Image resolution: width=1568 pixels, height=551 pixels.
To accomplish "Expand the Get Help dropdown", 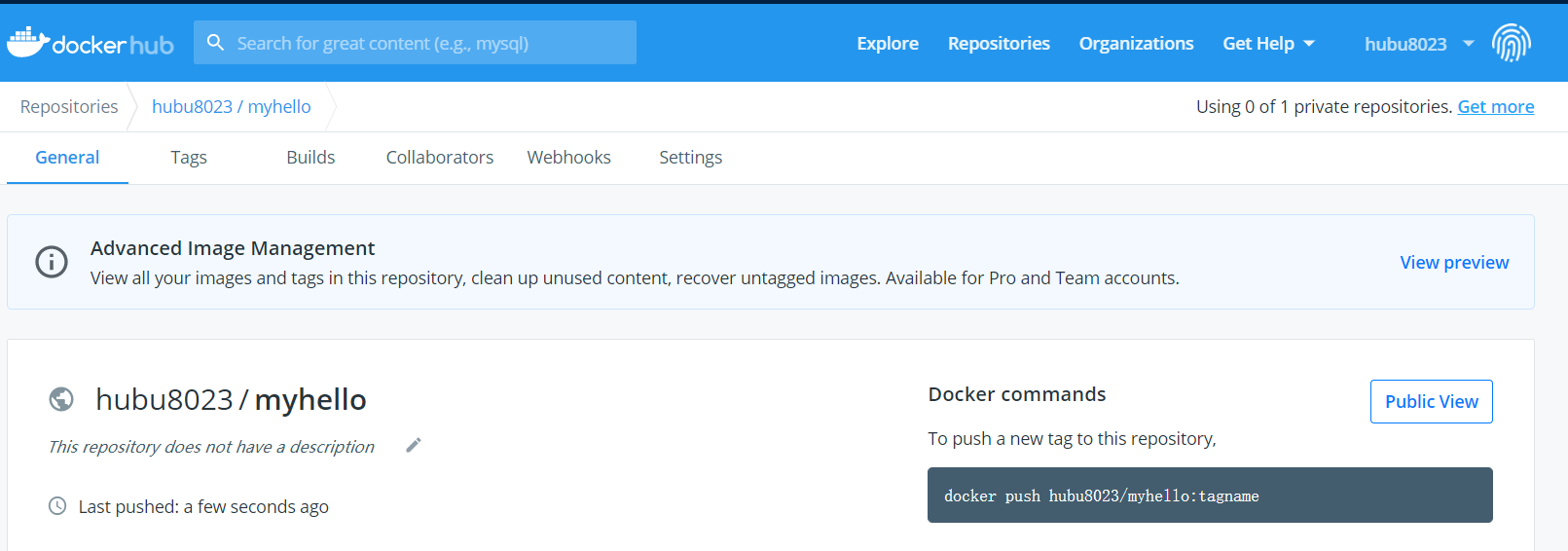I will tap(1267, 44).
